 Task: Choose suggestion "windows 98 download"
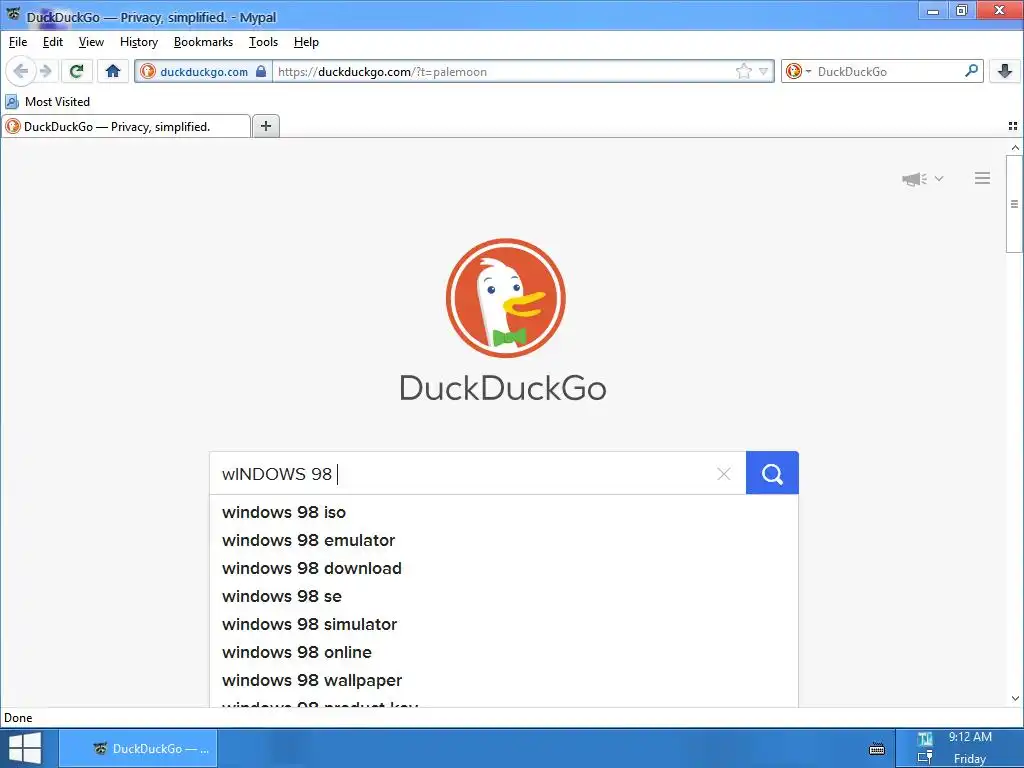(x=504, y=568)
